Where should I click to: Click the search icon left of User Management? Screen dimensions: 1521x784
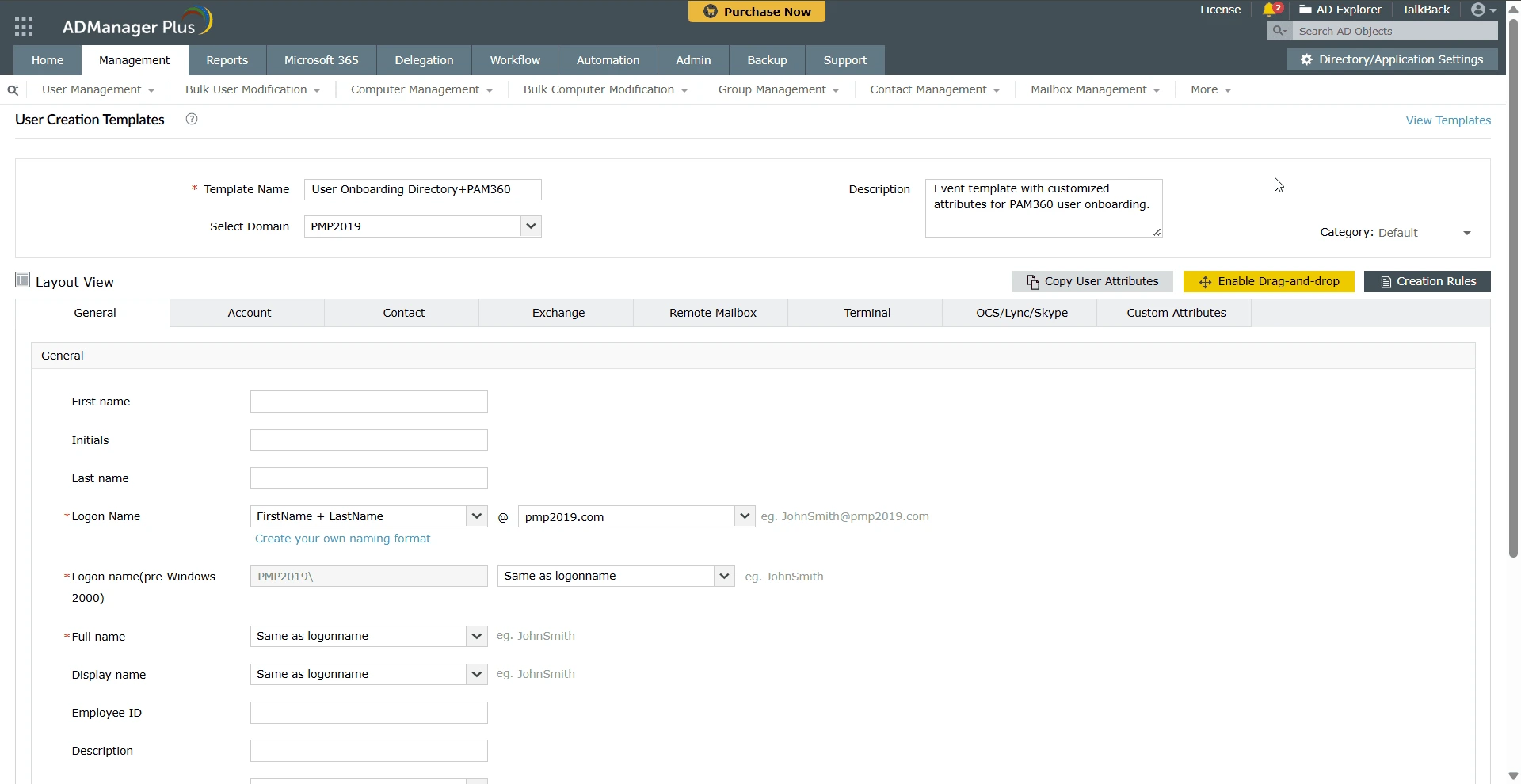12,89
